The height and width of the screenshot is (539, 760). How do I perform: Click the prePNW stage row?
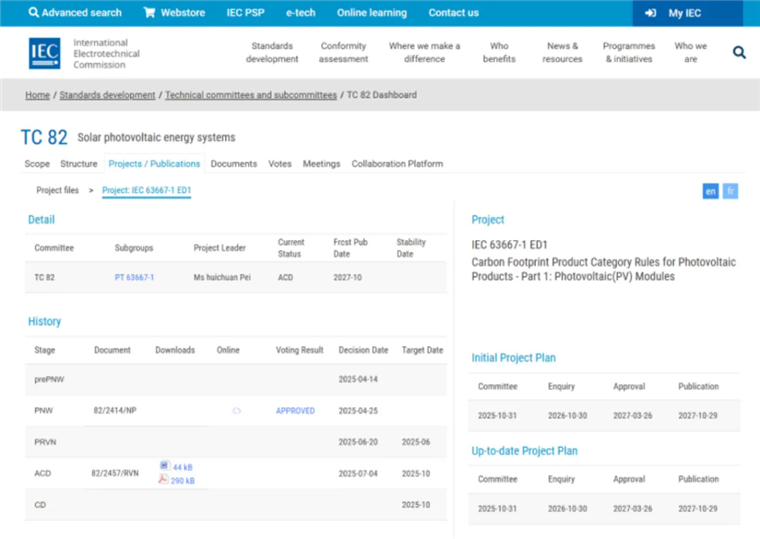coord(236,380)
